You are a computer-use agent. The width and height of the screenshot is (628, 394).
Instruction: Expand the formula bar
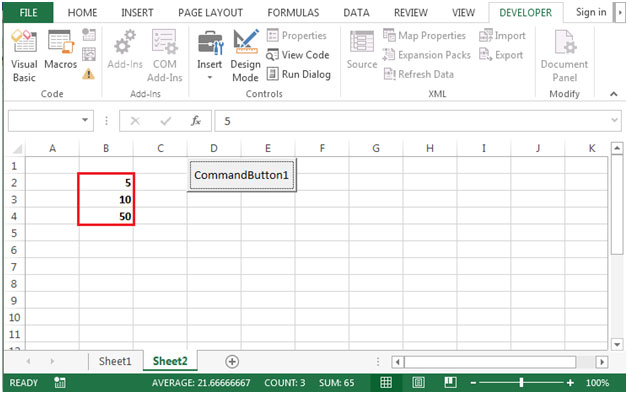pyautogui.click(x=614, y=120)
